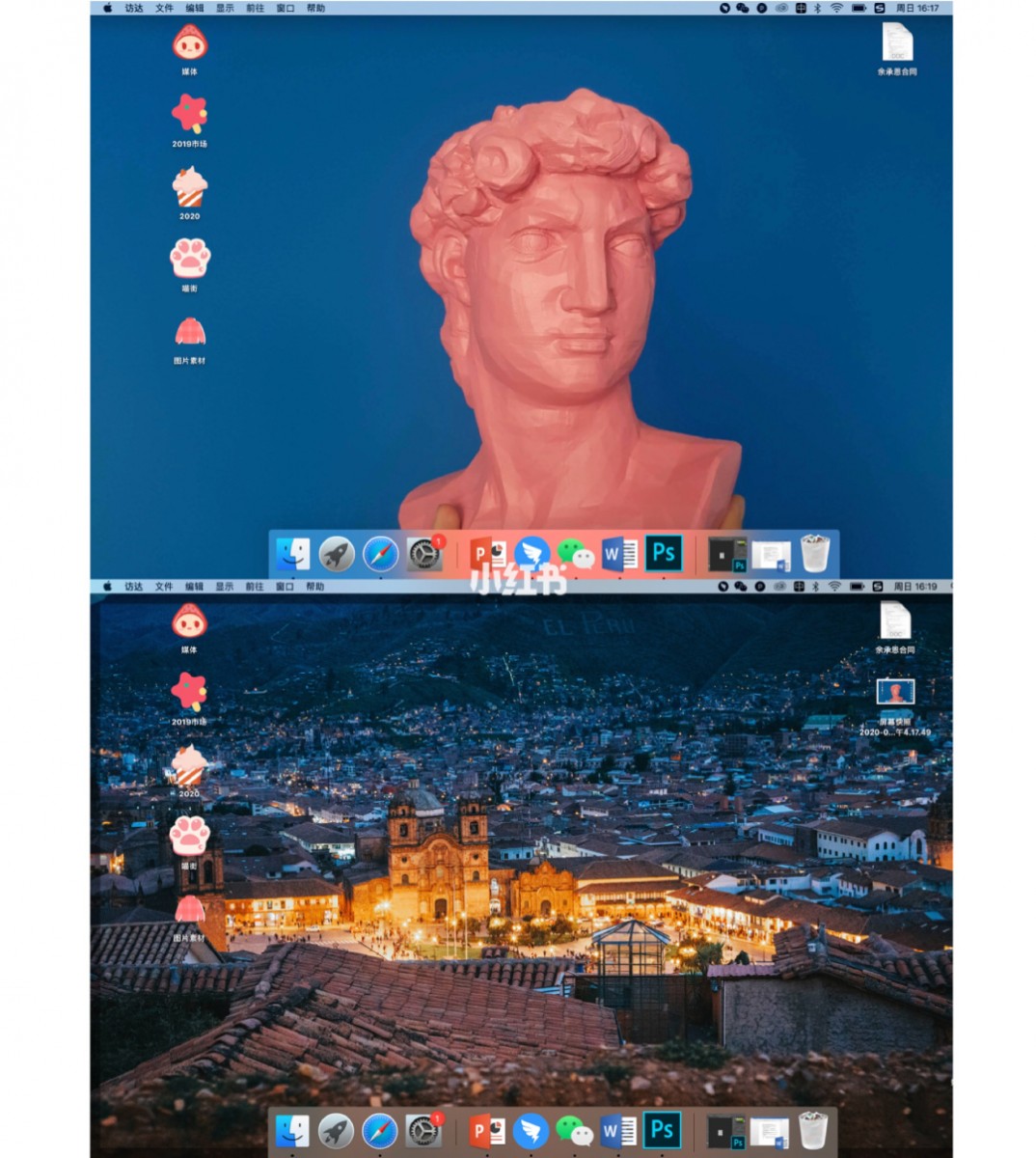Open the 余承恩合同 document on the desktop

tap(896, 43)
